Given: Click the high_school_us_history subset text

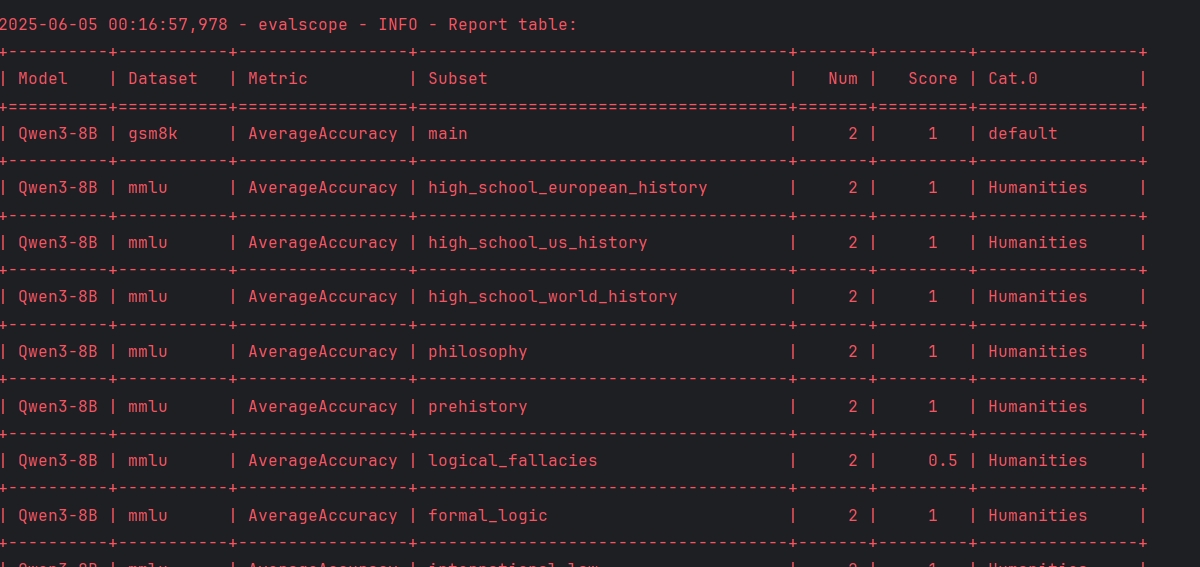Looking at the screenshot, I should click(537, 243).
